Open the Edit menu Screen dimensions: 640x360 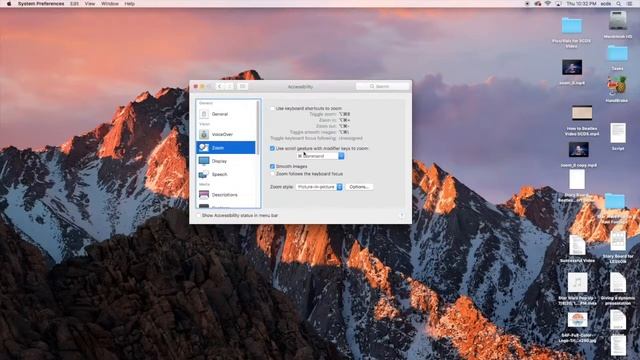click(x=74, y=3)
